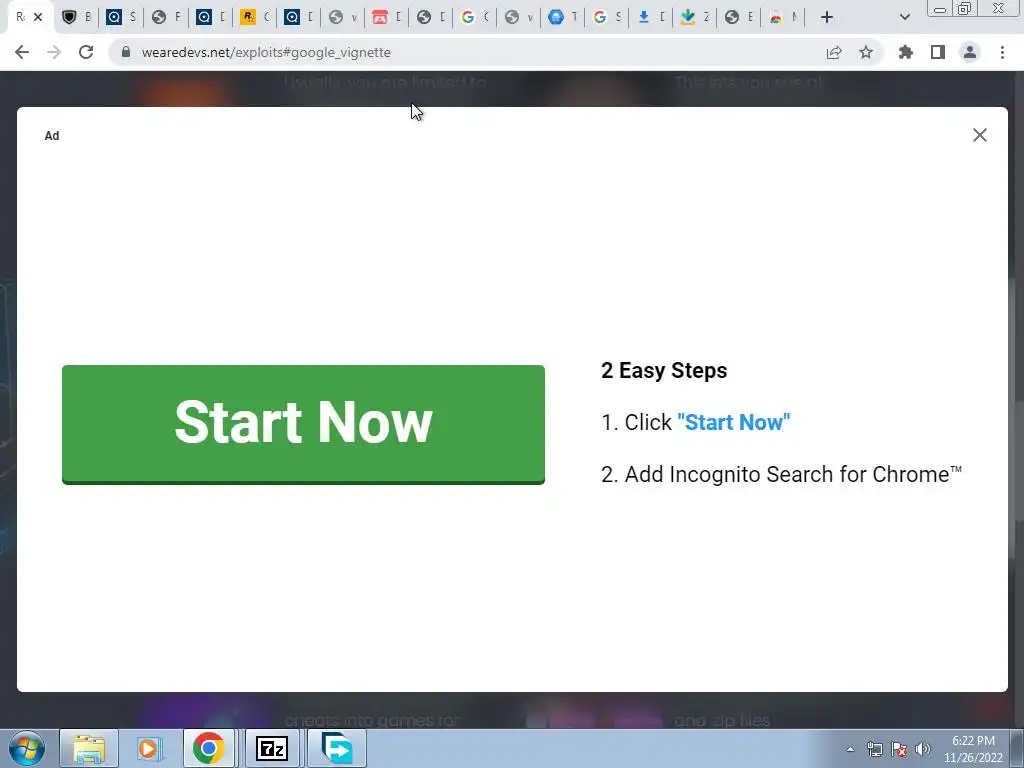The width and height of the screenshot is (1024, 768).
Task: Minimize the Chrome window
Action: click(940, 8)
